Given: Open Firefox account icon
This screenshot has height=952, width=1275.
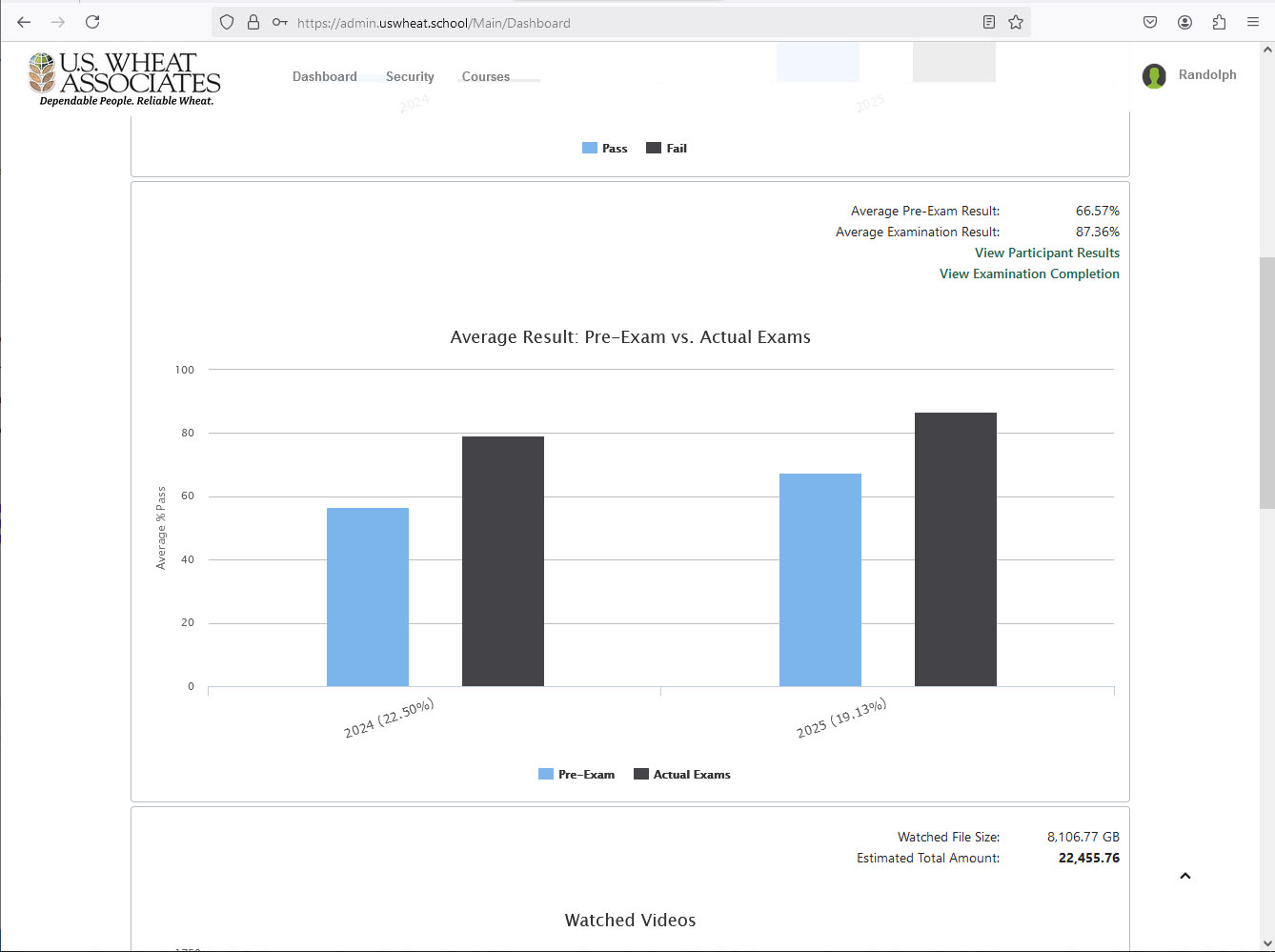Looking at the screenshot, I should pos(1184,22).
